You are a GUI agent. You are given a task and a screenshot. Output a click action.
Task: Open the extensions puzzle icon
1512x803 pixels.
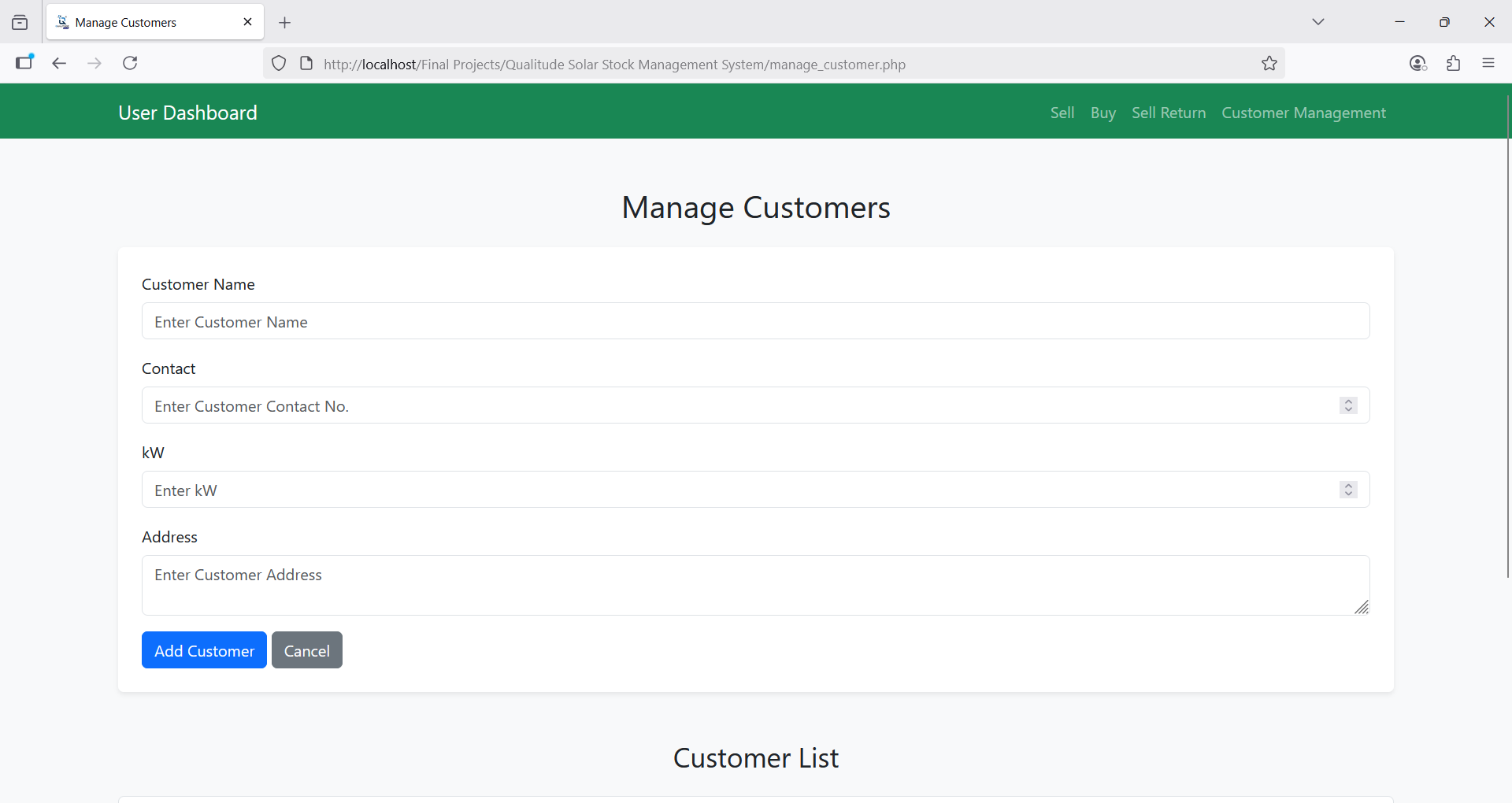click(x=1453, y=64)
